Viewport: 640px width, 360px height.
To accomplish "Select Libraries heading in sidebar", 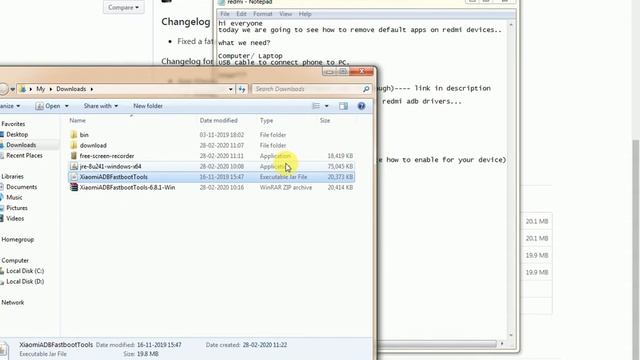I will (12, 176).
